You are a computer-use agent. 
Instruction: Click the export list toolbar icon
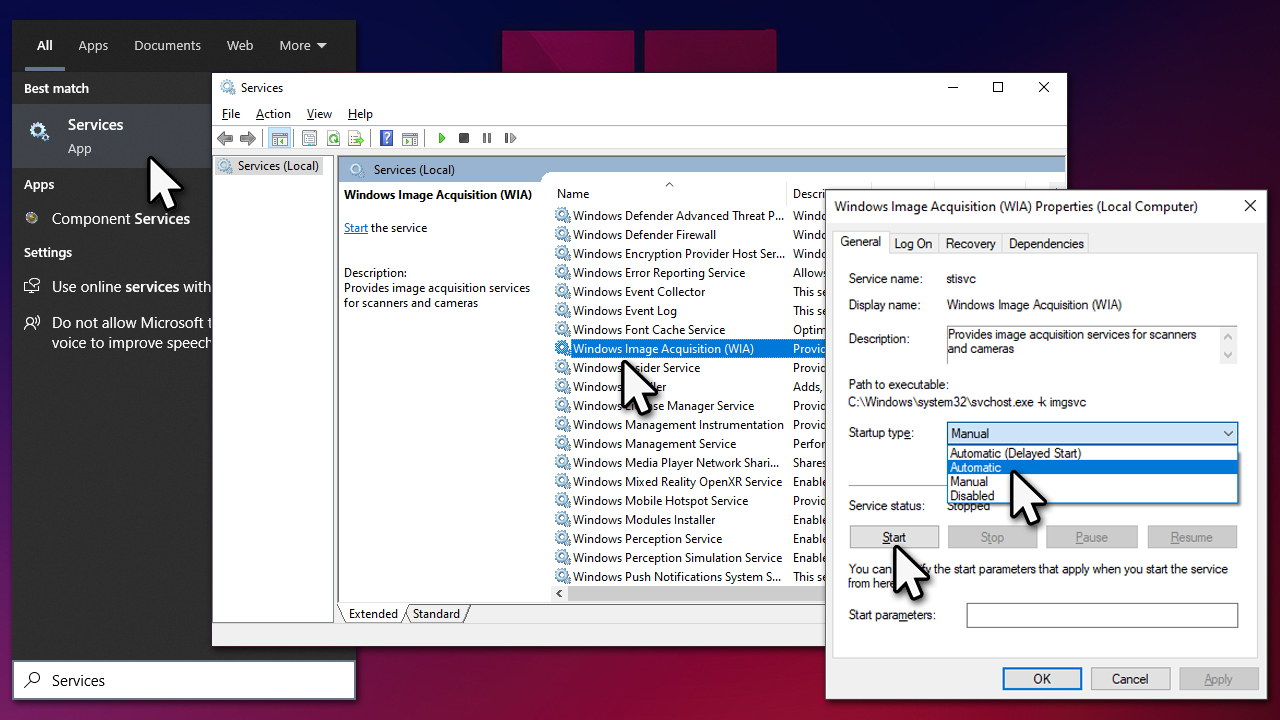coord(357,138)
